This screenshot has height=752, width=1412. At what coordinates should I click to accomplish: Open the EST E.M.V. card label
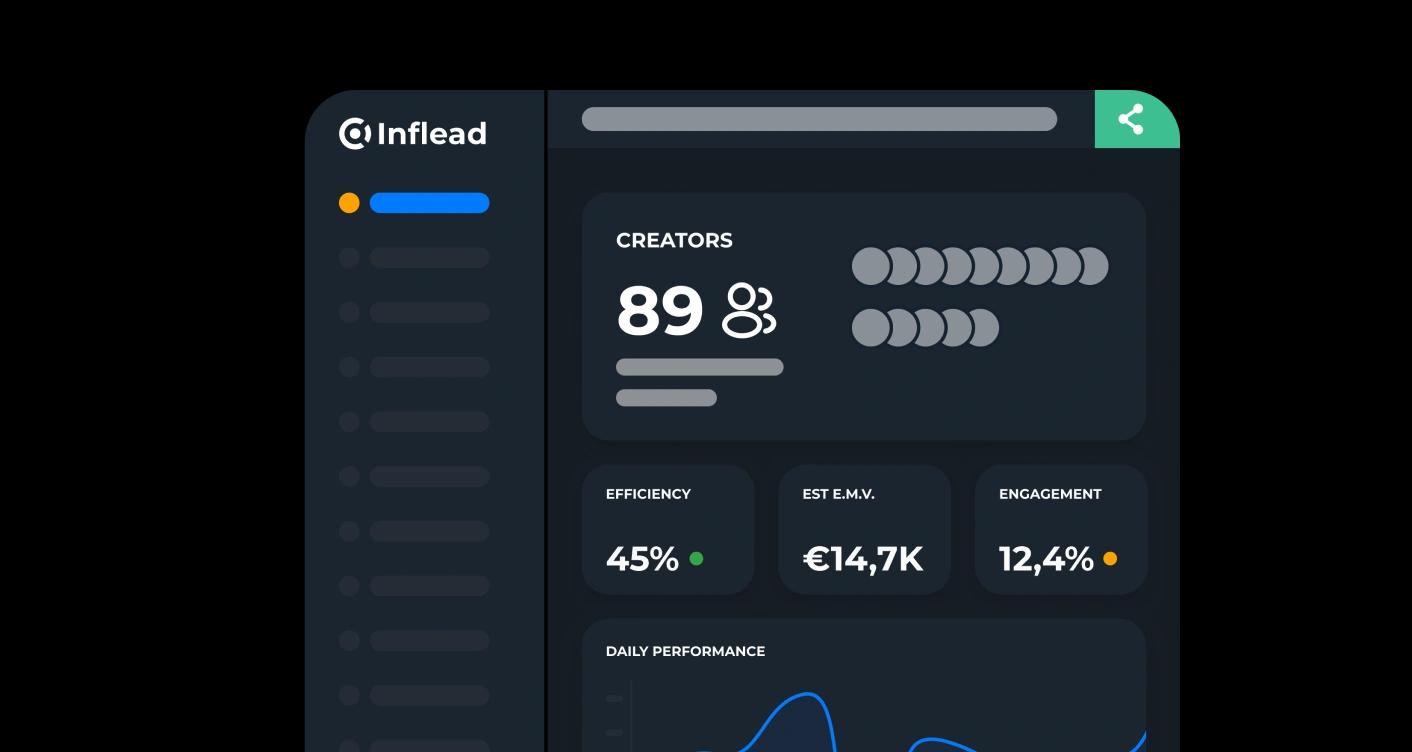point(838,494)
